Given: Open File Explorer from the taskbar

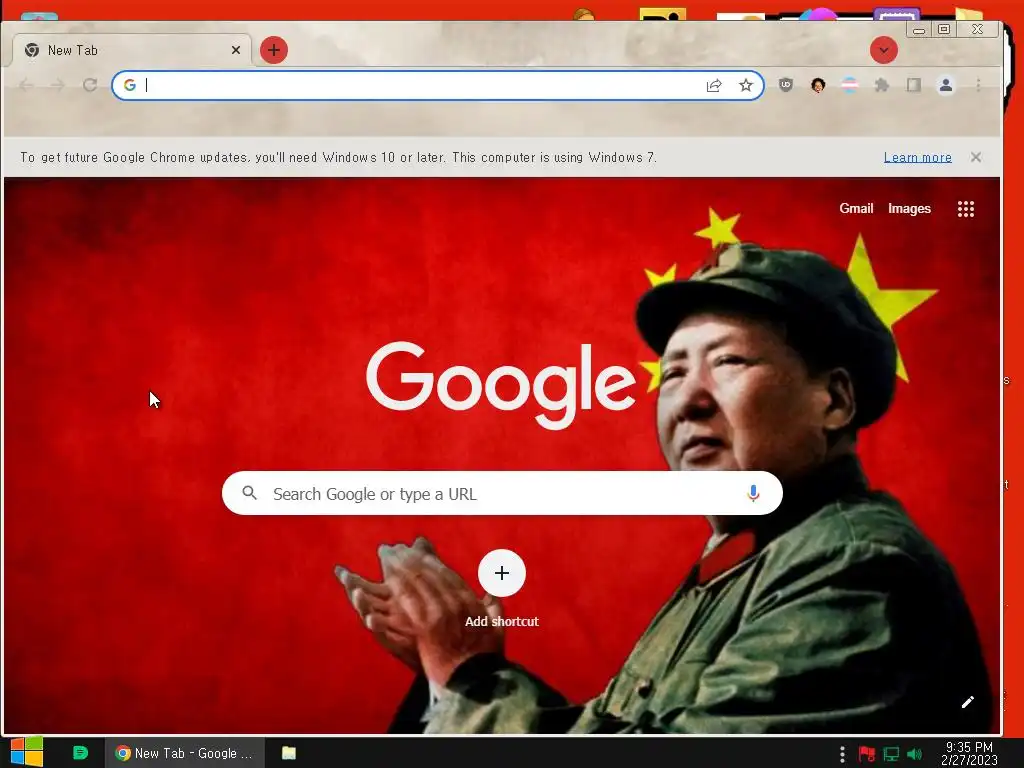Looking at the screenshot, I should [289, 753].
